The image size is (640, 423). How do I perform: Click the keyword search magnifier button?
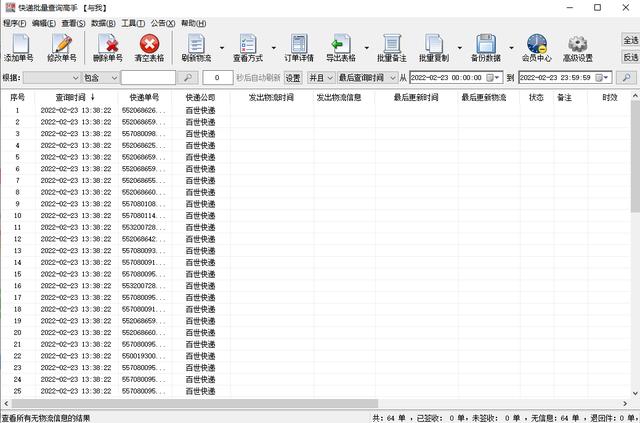[x=188, y=78]
